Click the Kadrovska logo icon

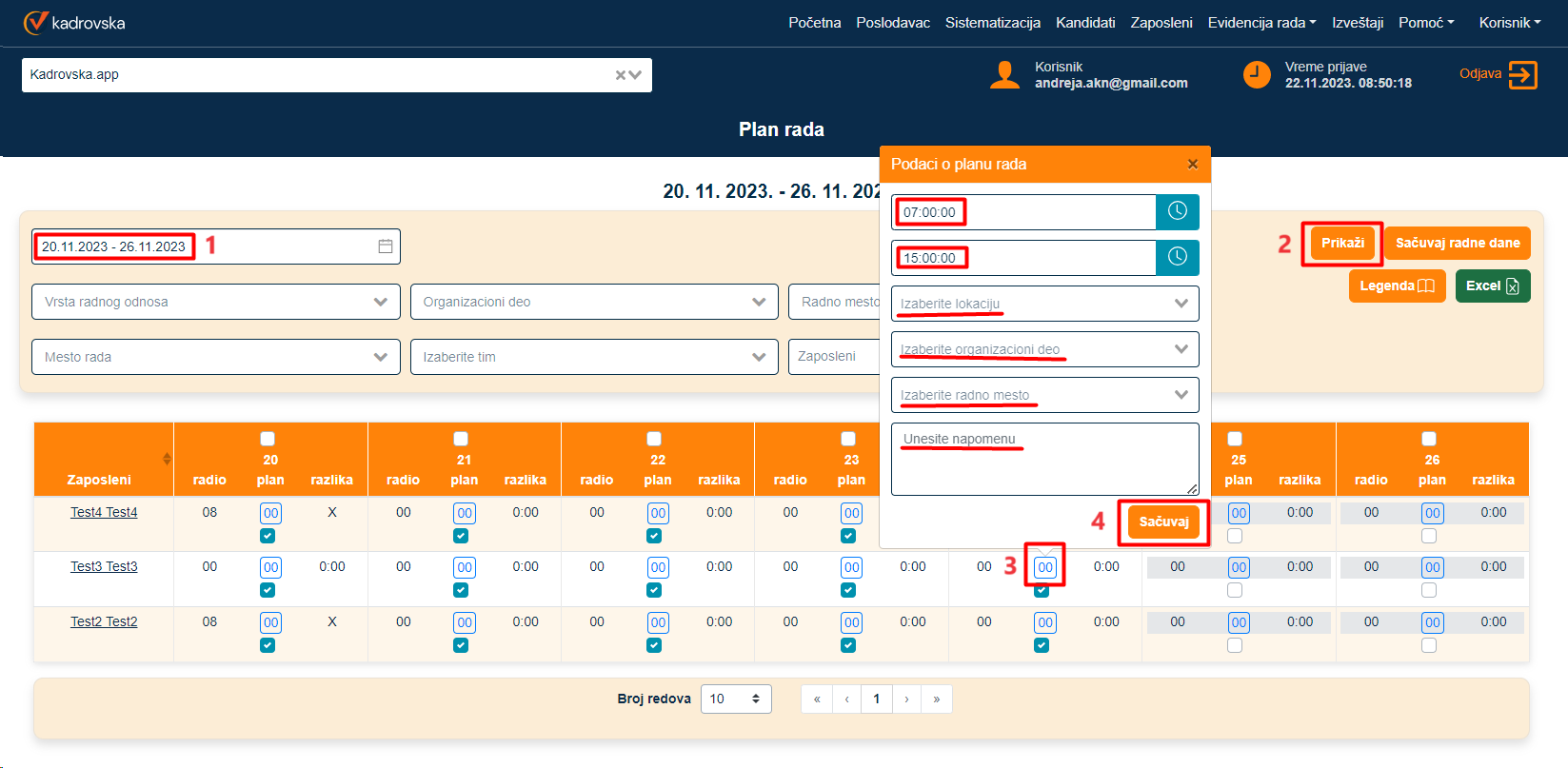(35, 22)
